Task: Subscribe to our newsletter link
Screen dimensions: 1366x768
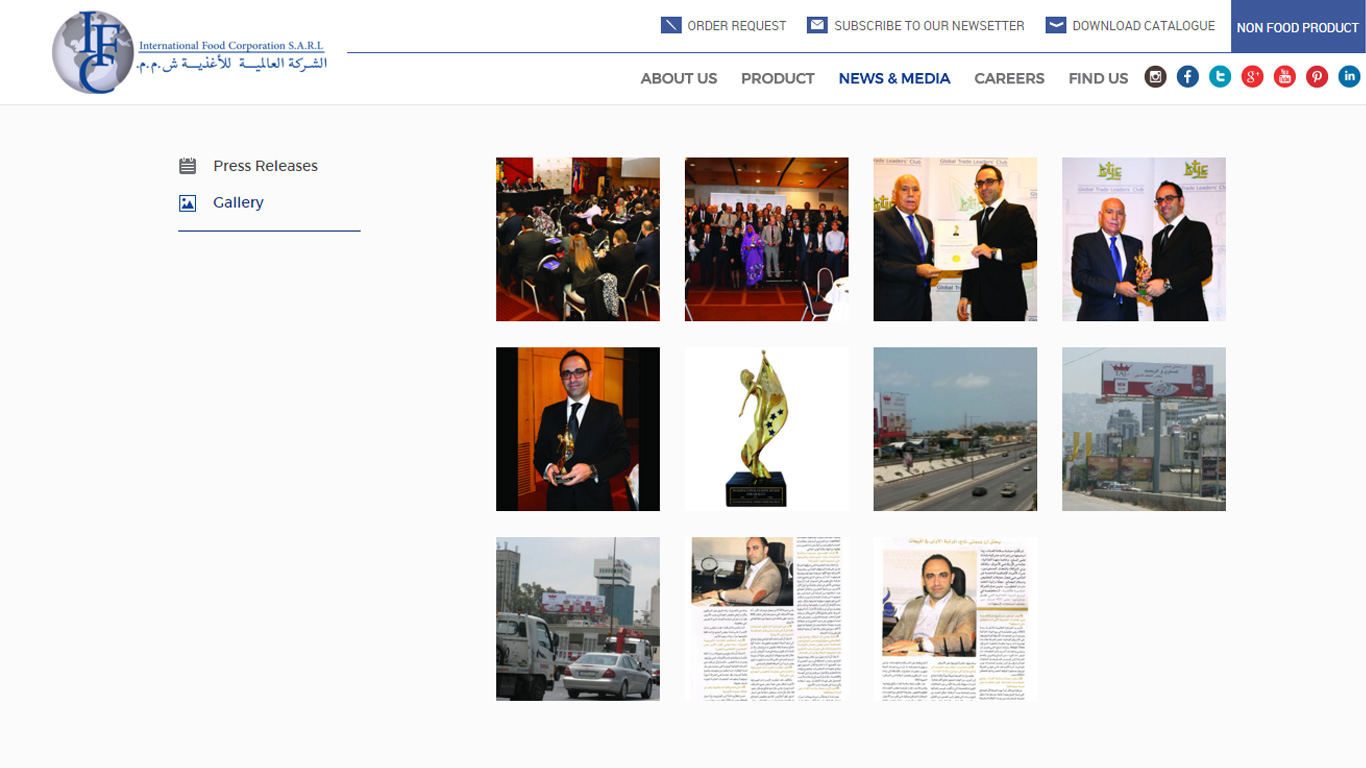Action: click(x=916, y=26)
